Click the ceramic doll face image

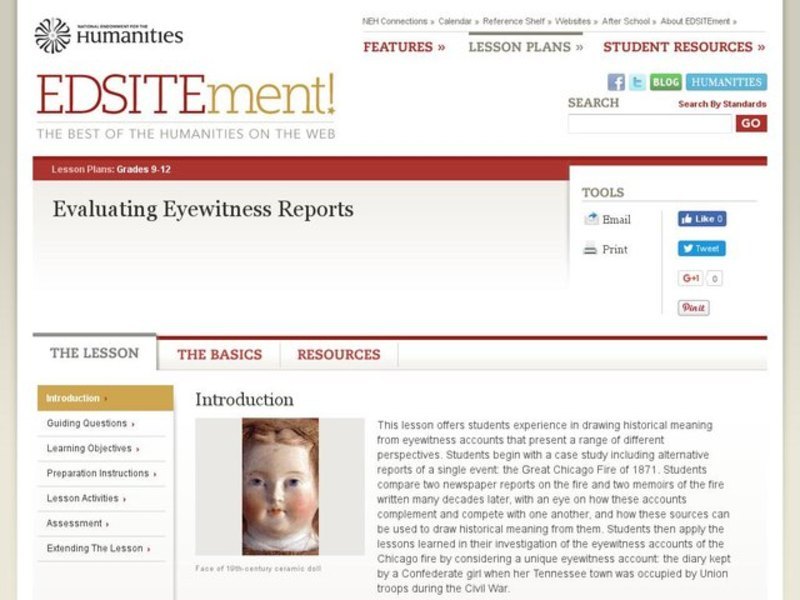[280, 487]
